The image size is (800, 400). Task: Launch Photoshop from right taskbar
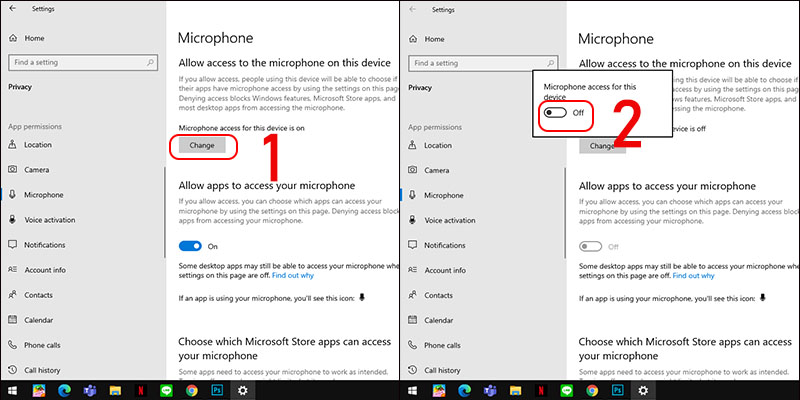617,391
